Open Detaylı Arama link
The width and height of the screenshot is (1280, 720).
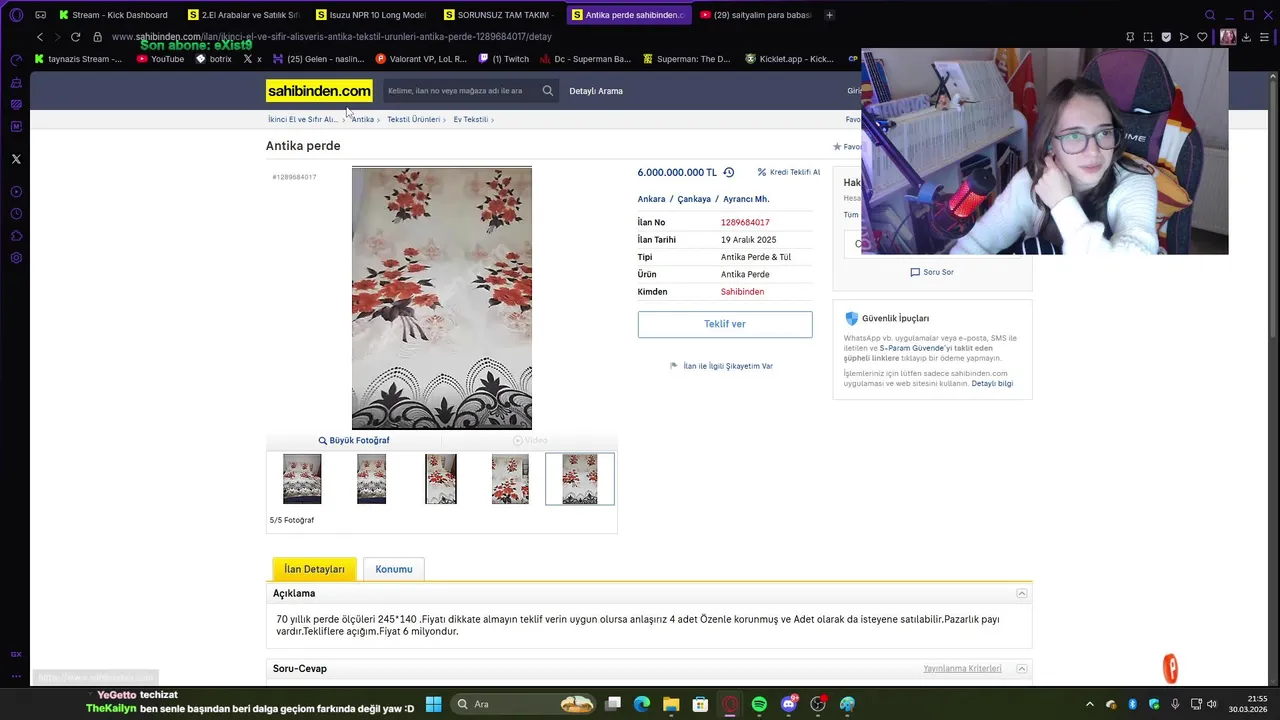pos(596,91)
